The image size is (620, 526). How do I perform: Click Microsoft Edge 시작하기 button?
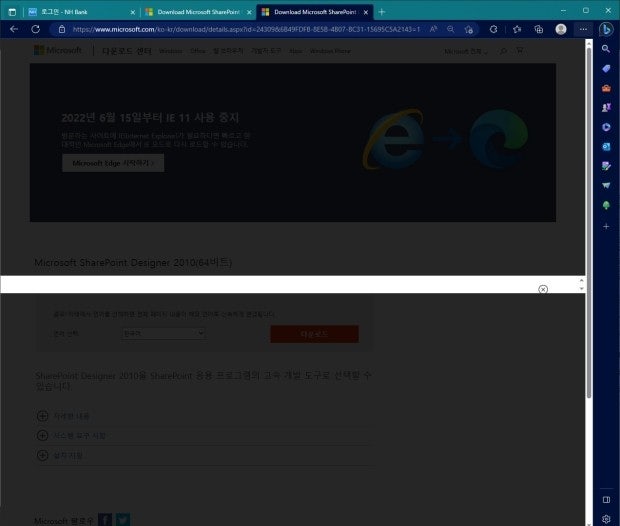[x=113, y=163]
